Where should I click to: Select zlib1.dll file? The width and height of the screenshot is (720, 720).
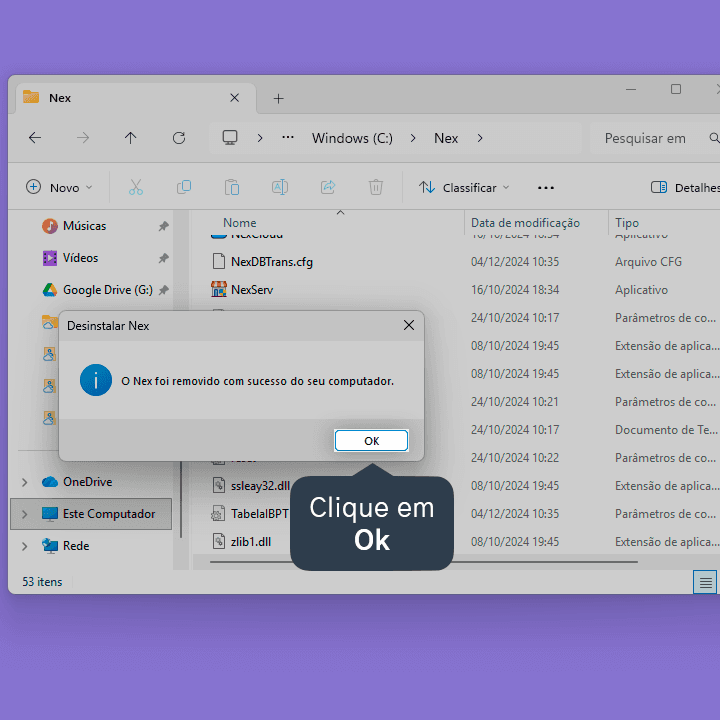251,542
